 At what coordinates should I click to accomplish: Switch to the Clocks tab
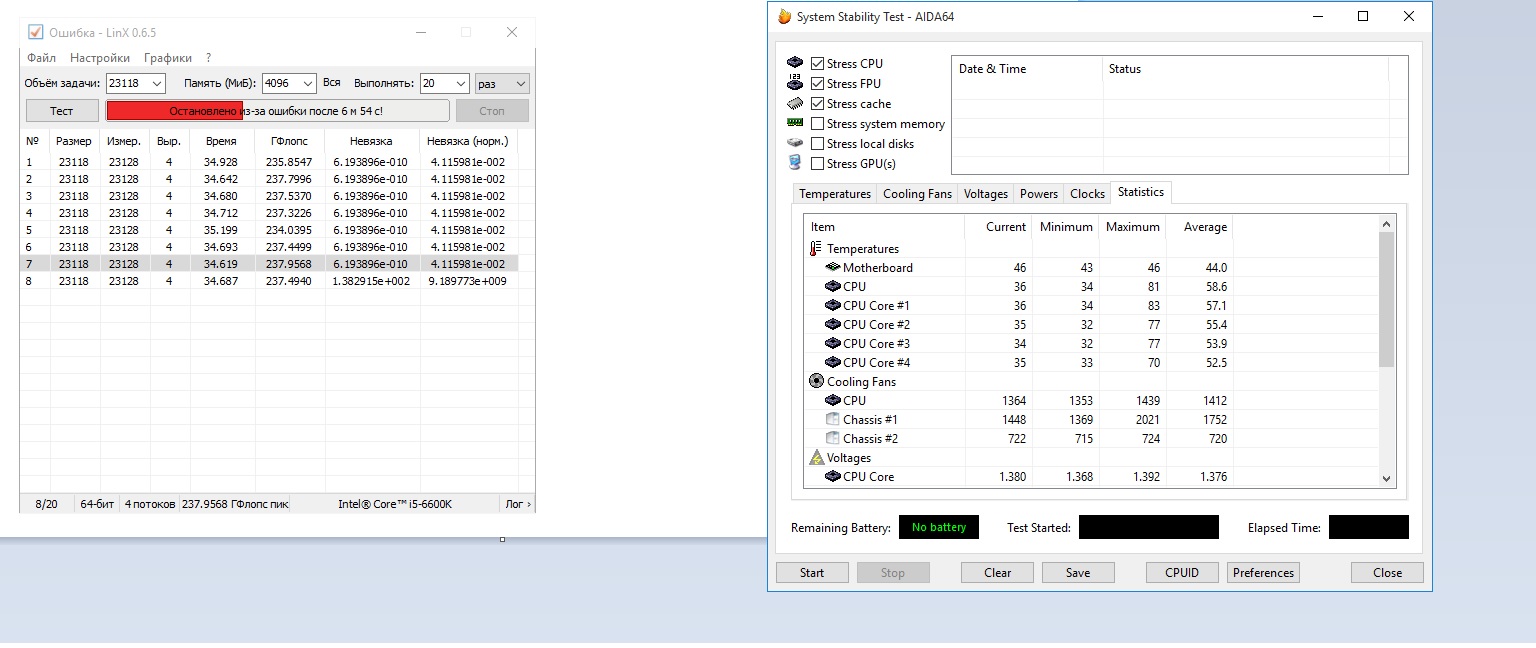coord(1087,194)
